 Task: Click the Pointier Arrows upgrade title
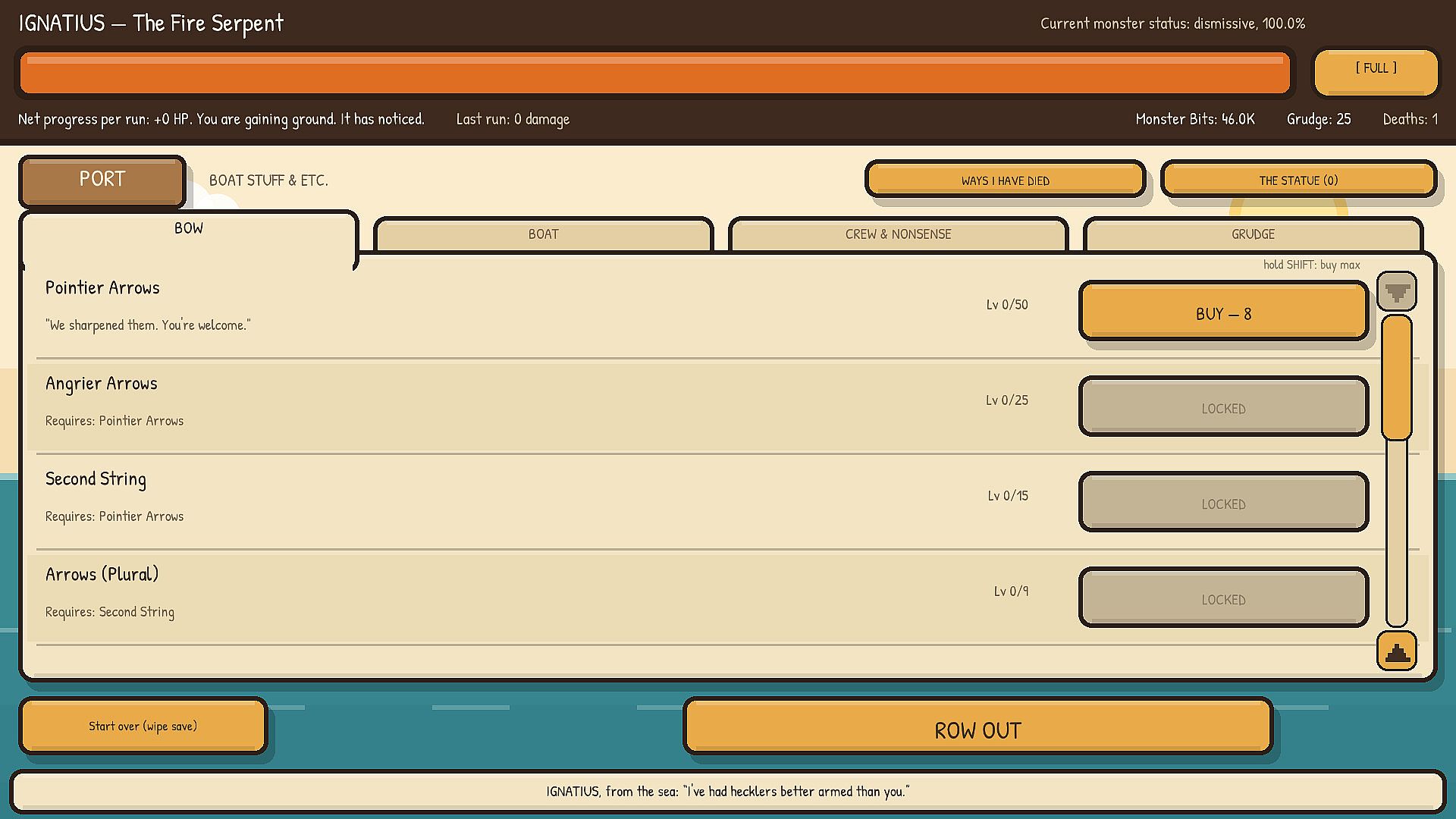click(102, 287)
